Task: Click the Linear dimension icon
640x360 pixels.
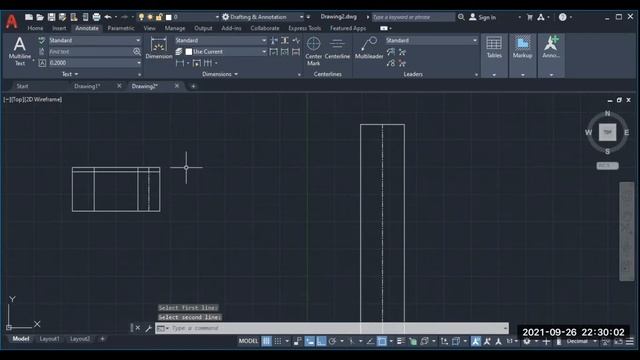Action: pos(180,63)
